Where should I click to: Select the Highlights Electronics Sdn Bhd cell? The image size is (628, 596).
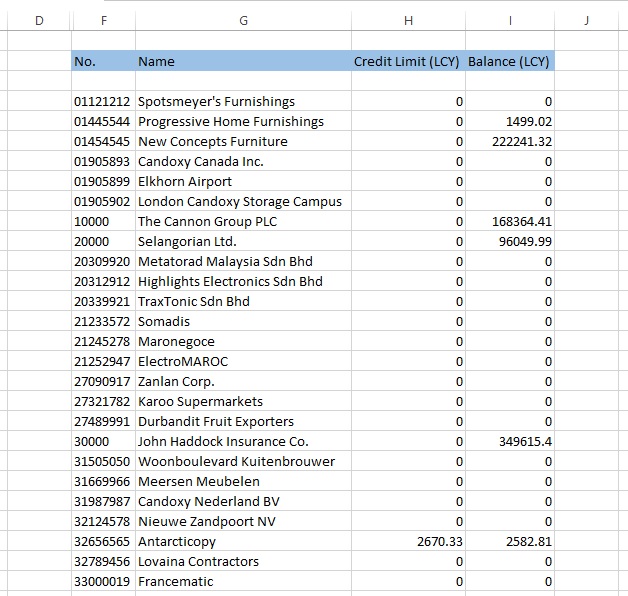pyautogui.click(x=244, y=282)
